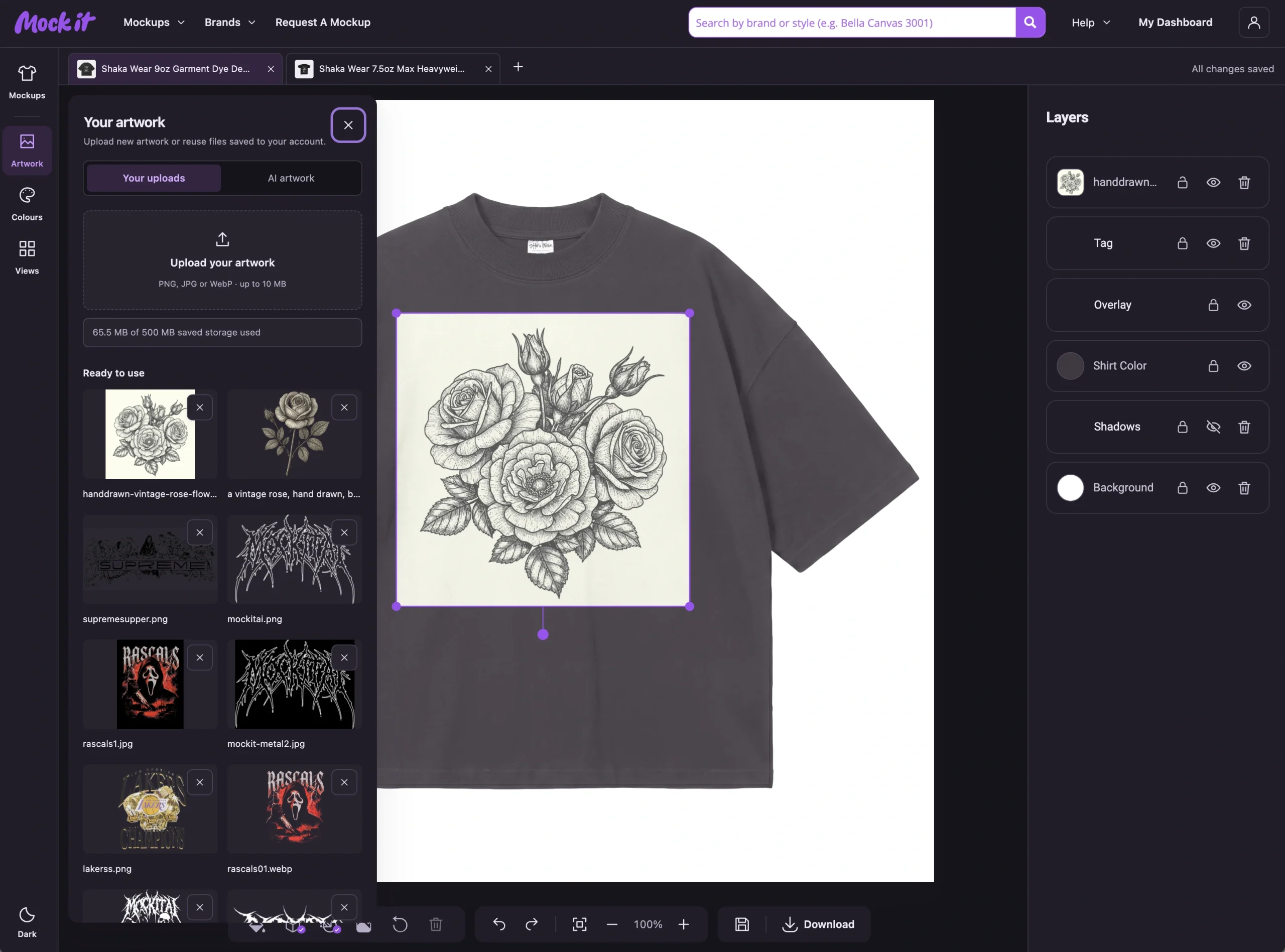Open the Colours panel in sidebar

pyautogui.click(x=27, y=204)
